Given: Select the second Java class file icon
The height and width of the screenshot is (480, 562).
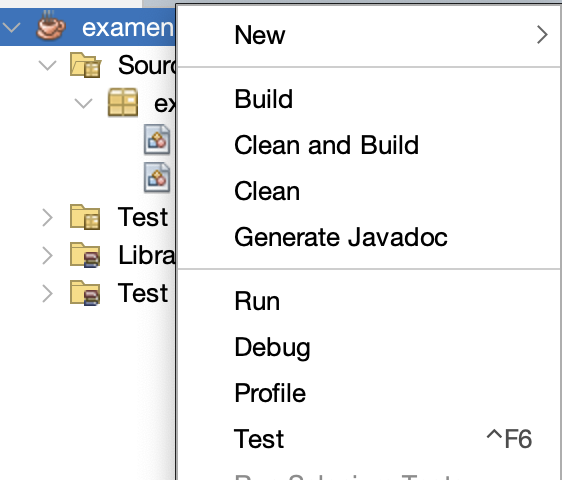Looking at the screenshot, I should pyautogui.click(x=157, y=177).
